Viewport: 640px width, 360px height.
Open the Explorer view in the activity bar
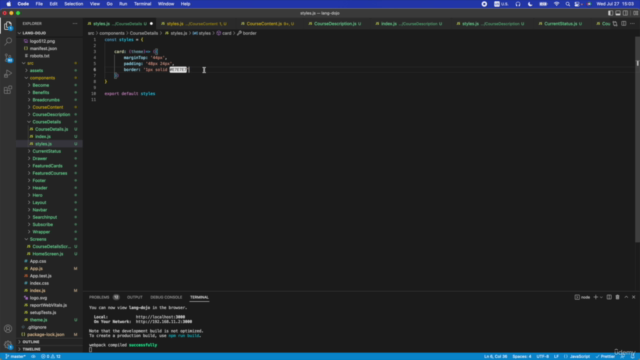pyautogui.click(x=8, y=26)
